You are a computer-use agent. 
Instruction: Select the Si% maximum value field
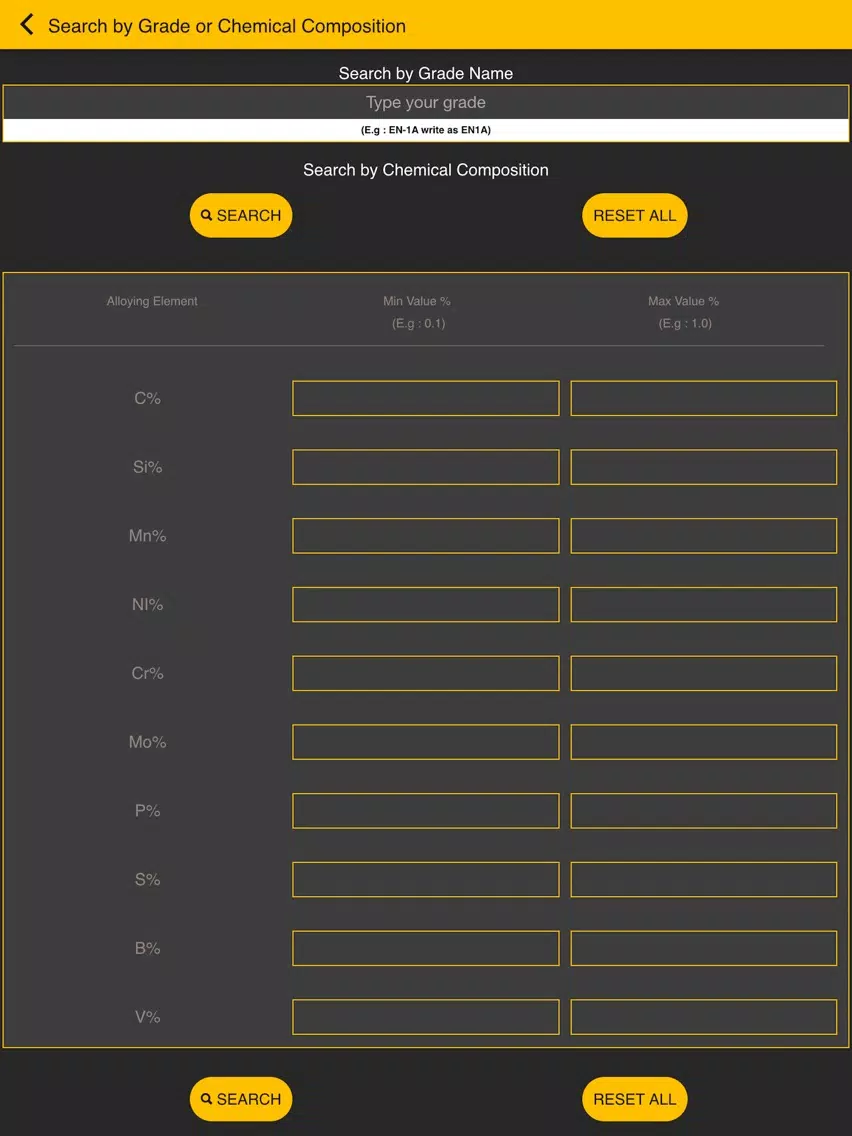[703, 467]
